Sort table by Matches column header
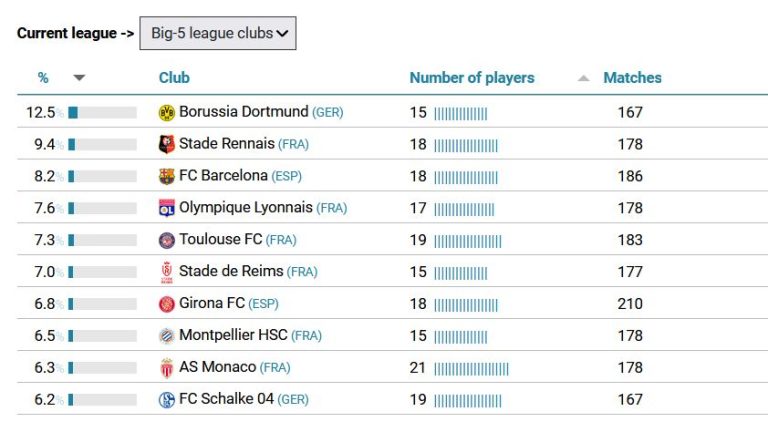Viewport: 768px width, 422px height. pos(632,78)
